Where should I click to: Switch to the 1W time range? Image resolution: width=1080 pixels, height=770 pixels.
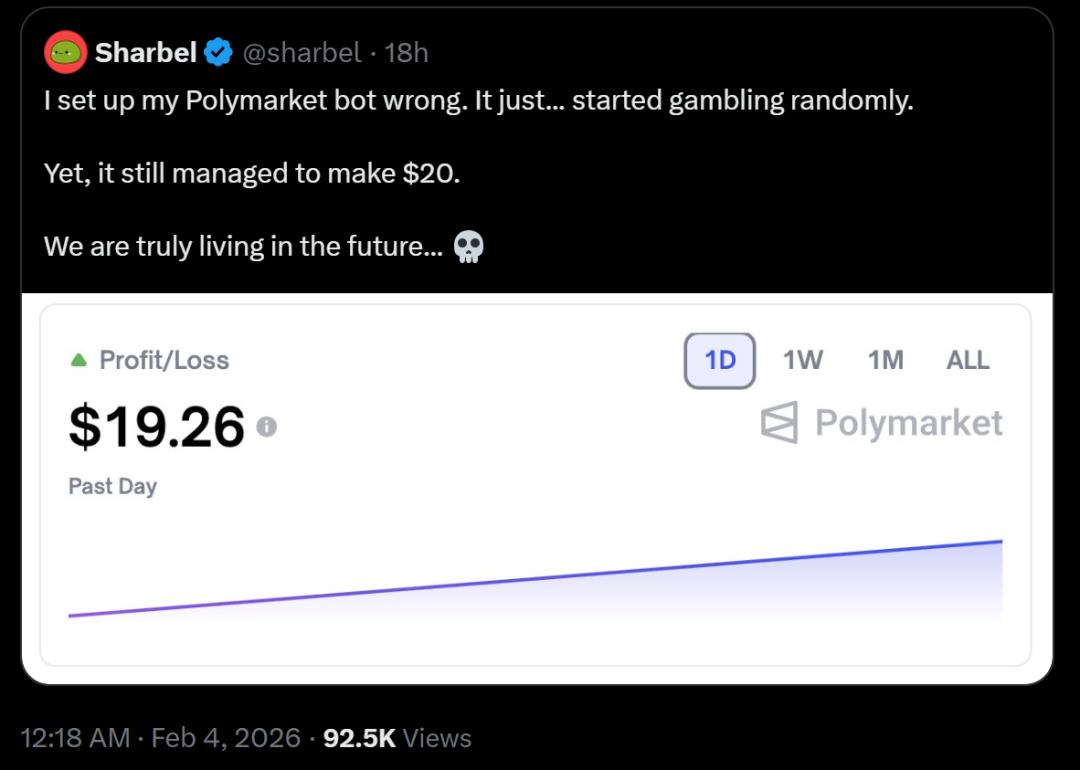[x=802, y=360]
